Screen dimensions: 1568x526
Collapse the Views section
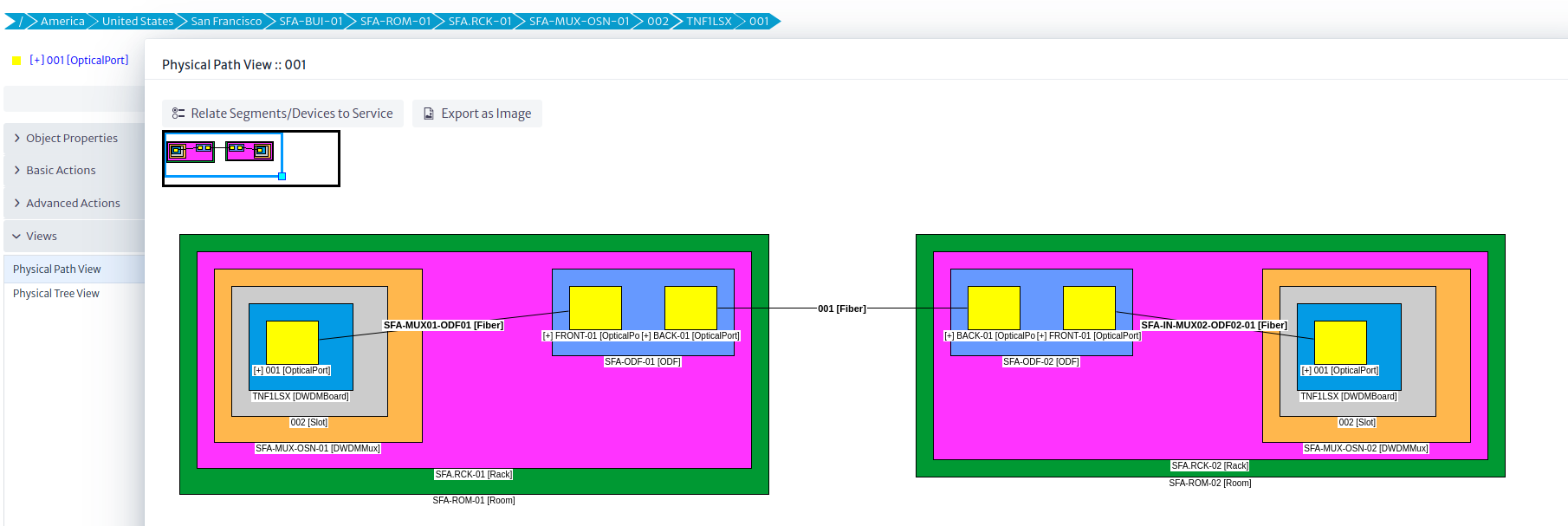[41, 237]
